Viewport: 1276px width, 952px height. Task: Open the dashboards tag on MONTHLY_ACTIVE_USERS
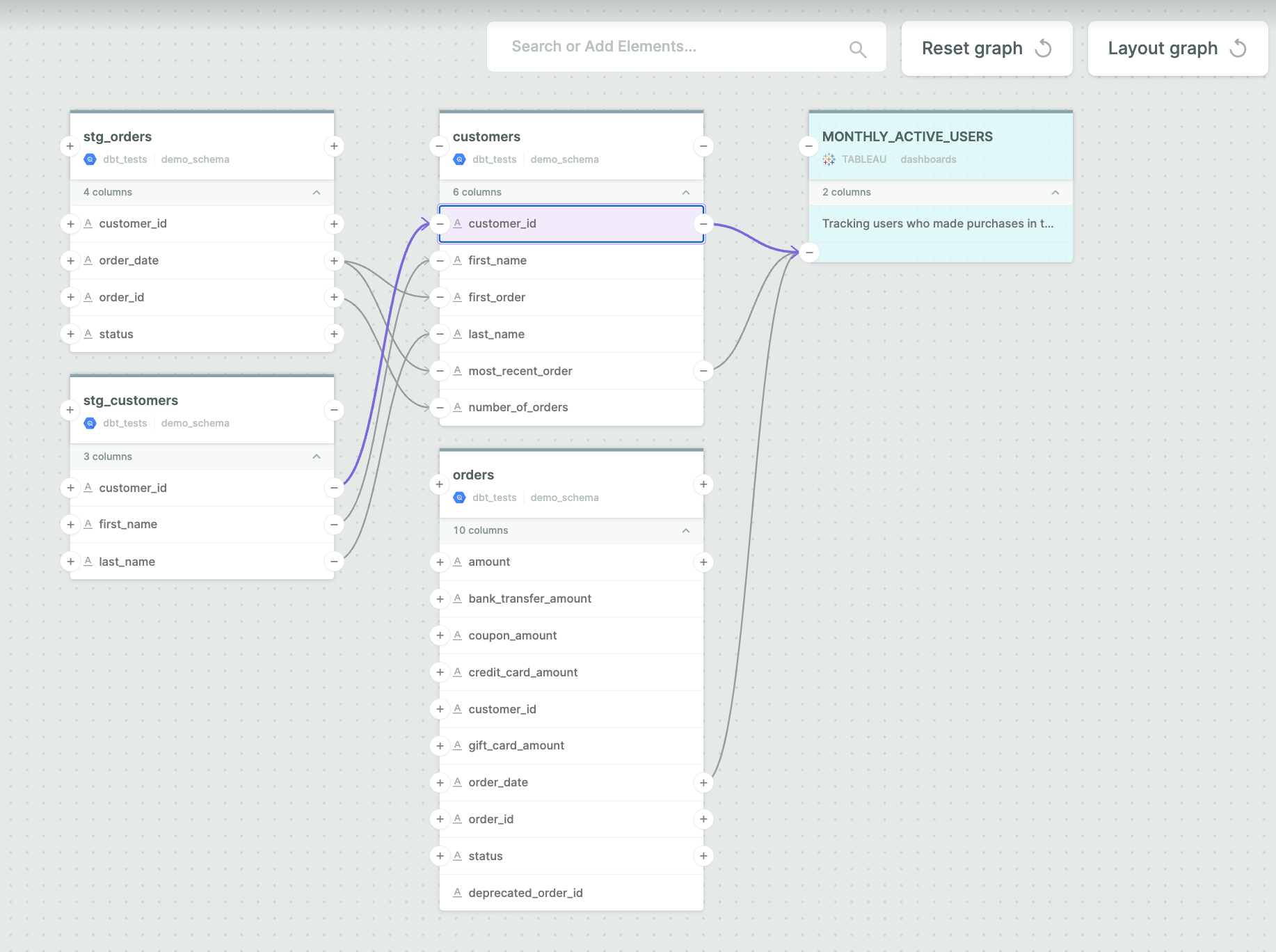[x=928, y=159]
